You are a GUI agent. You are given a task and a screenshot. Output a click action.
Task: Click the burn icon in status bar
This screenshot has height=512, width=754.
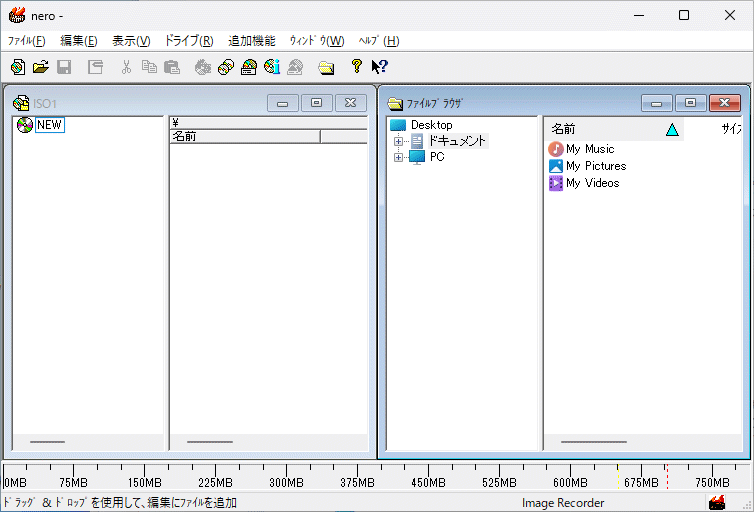(717, 503)
